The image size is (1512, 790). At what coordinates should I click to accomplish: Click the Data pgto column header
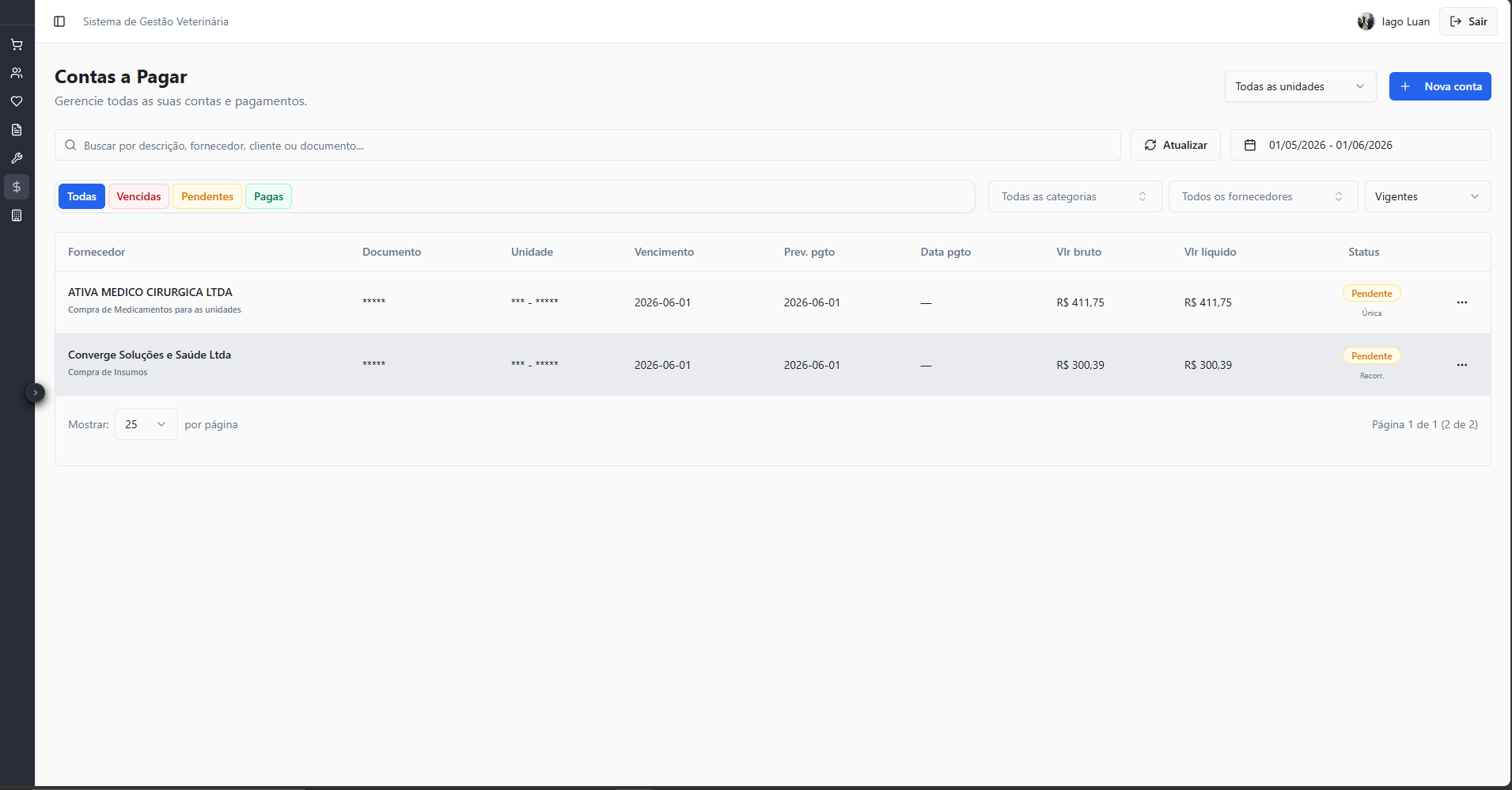pyautogui.click(x=945, y=252)
